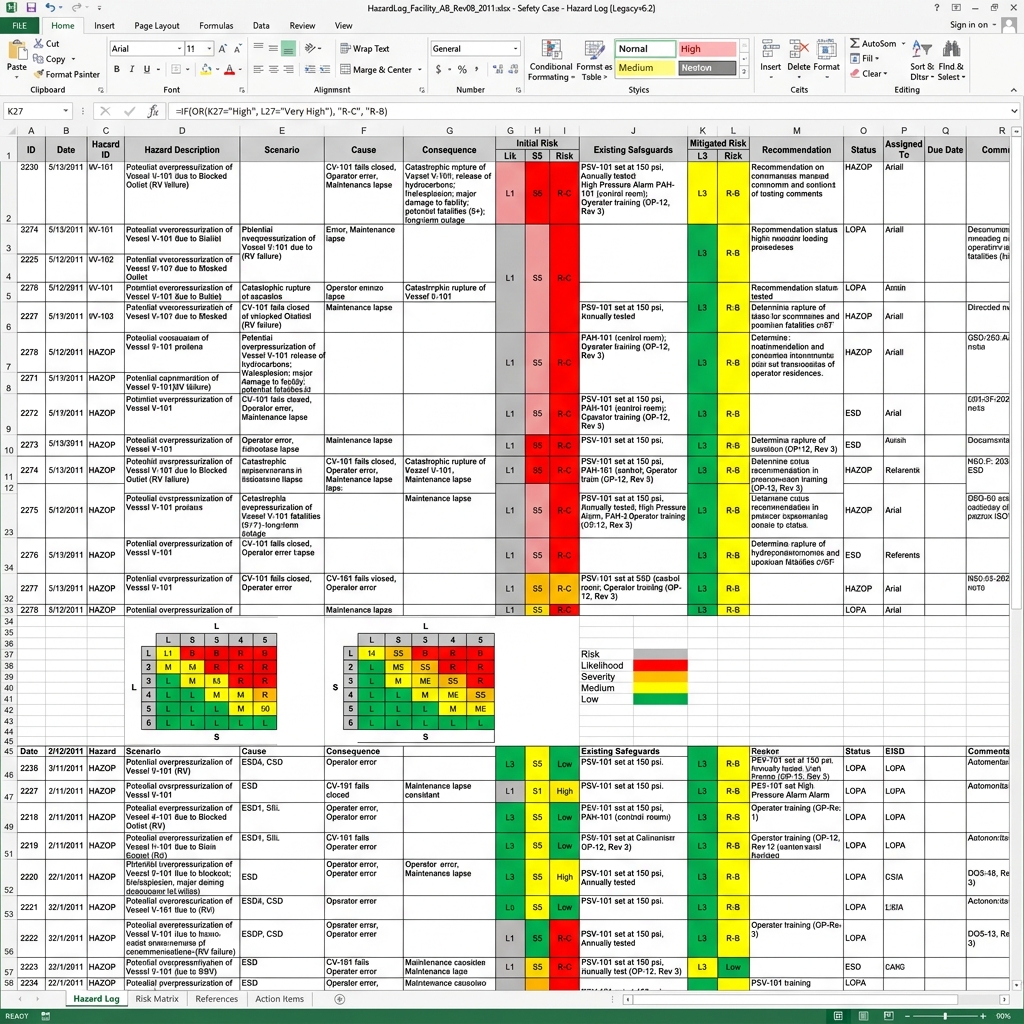
Task: Switch to the Page Layout ribbon tab
Action: pyautogui.click(x=157, y=25)
